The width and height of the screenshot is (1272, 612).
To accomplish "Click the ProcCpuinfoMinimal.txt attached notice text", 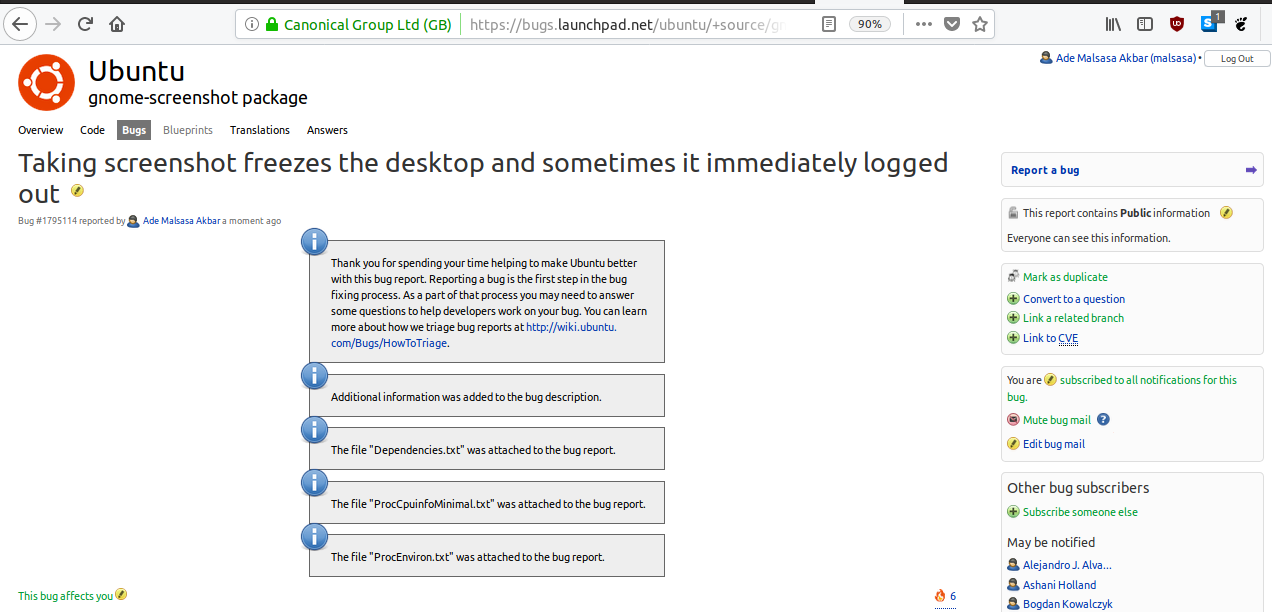I will pos(488,504).
